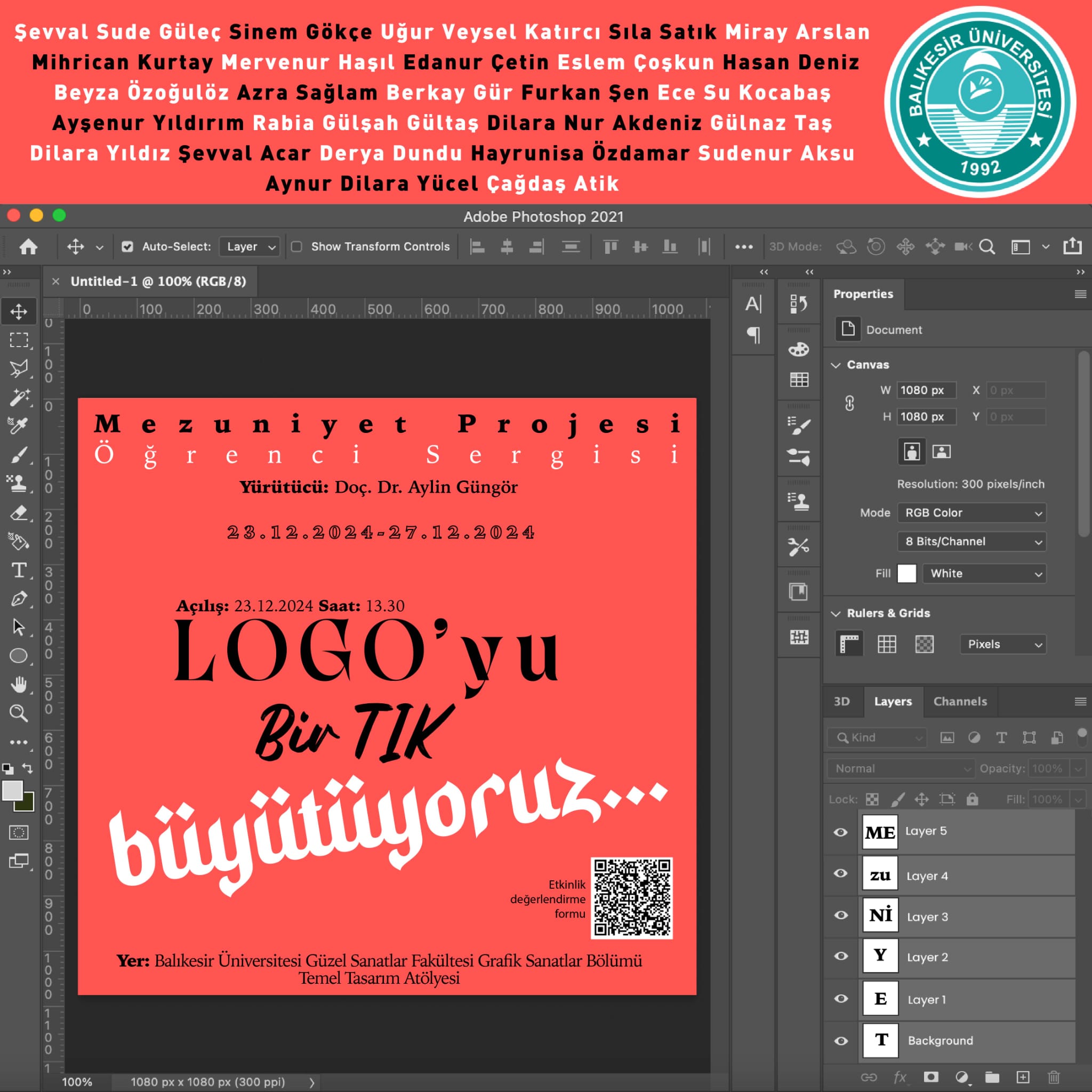Screen dimensions: 1092x1092
Task: Open the Layers panel menu
Action: click(x=1080, y=702)
